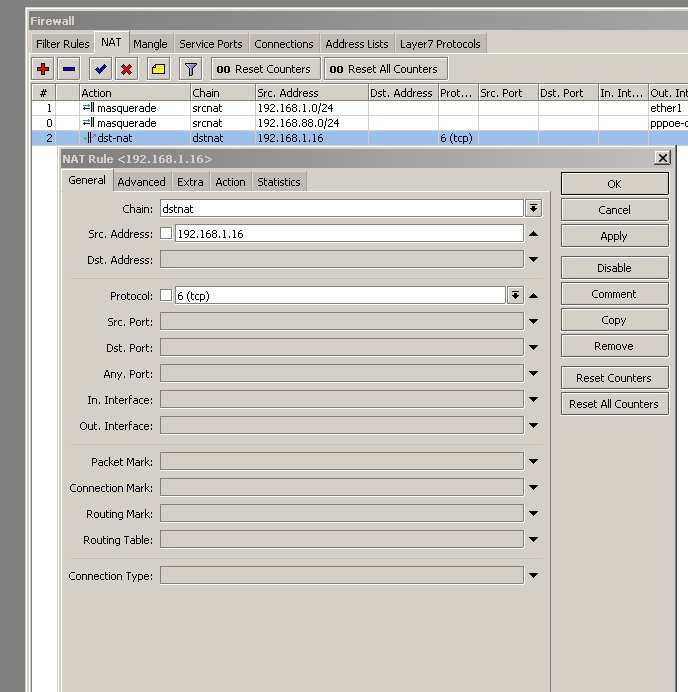Remove the selected rule using the blue minus icon
This screenshot has height=692, width=688.
point(69,69)
